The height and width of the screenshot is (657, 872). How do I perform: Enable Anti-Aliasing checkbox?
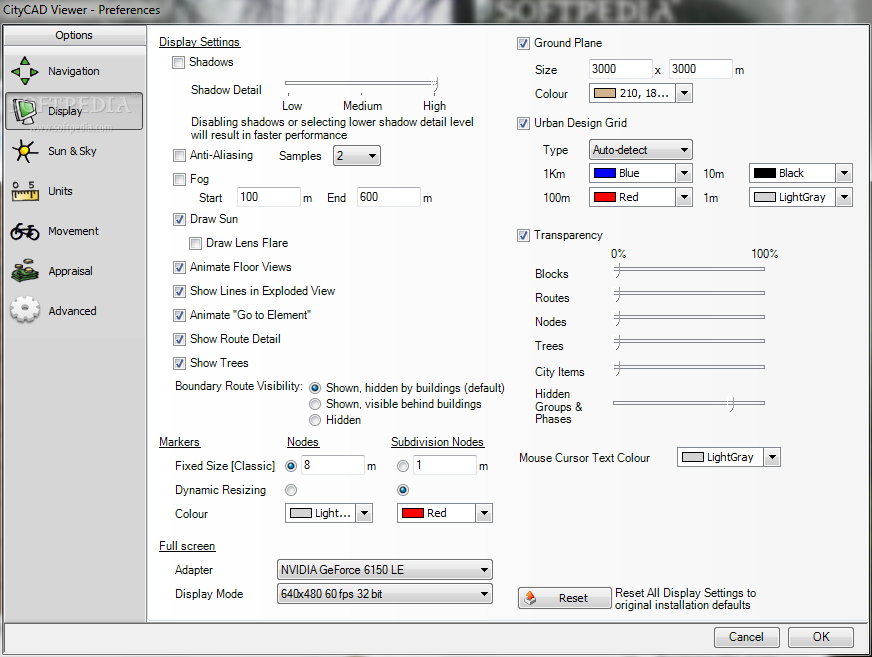tap(179, 155)
